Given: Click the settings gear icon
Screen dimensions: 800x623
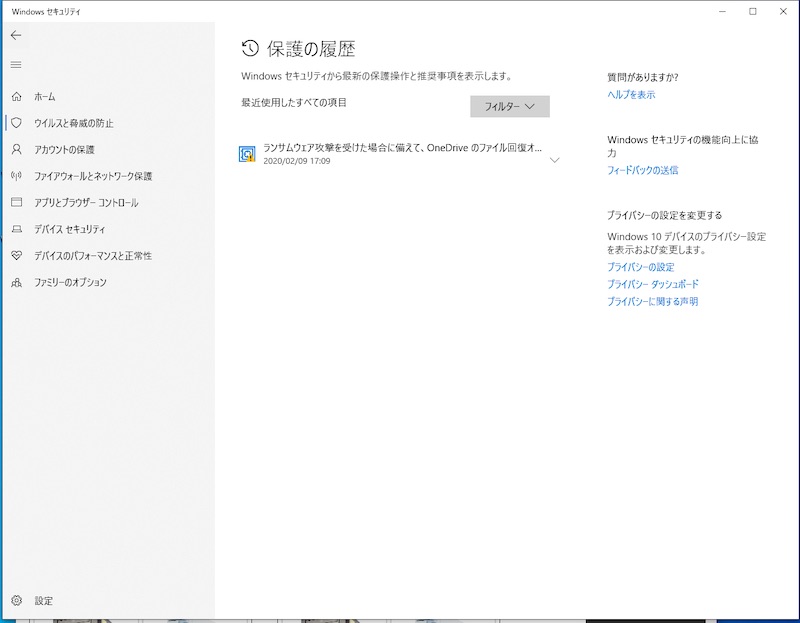Looking at the screenshot, I should [16, 601].
